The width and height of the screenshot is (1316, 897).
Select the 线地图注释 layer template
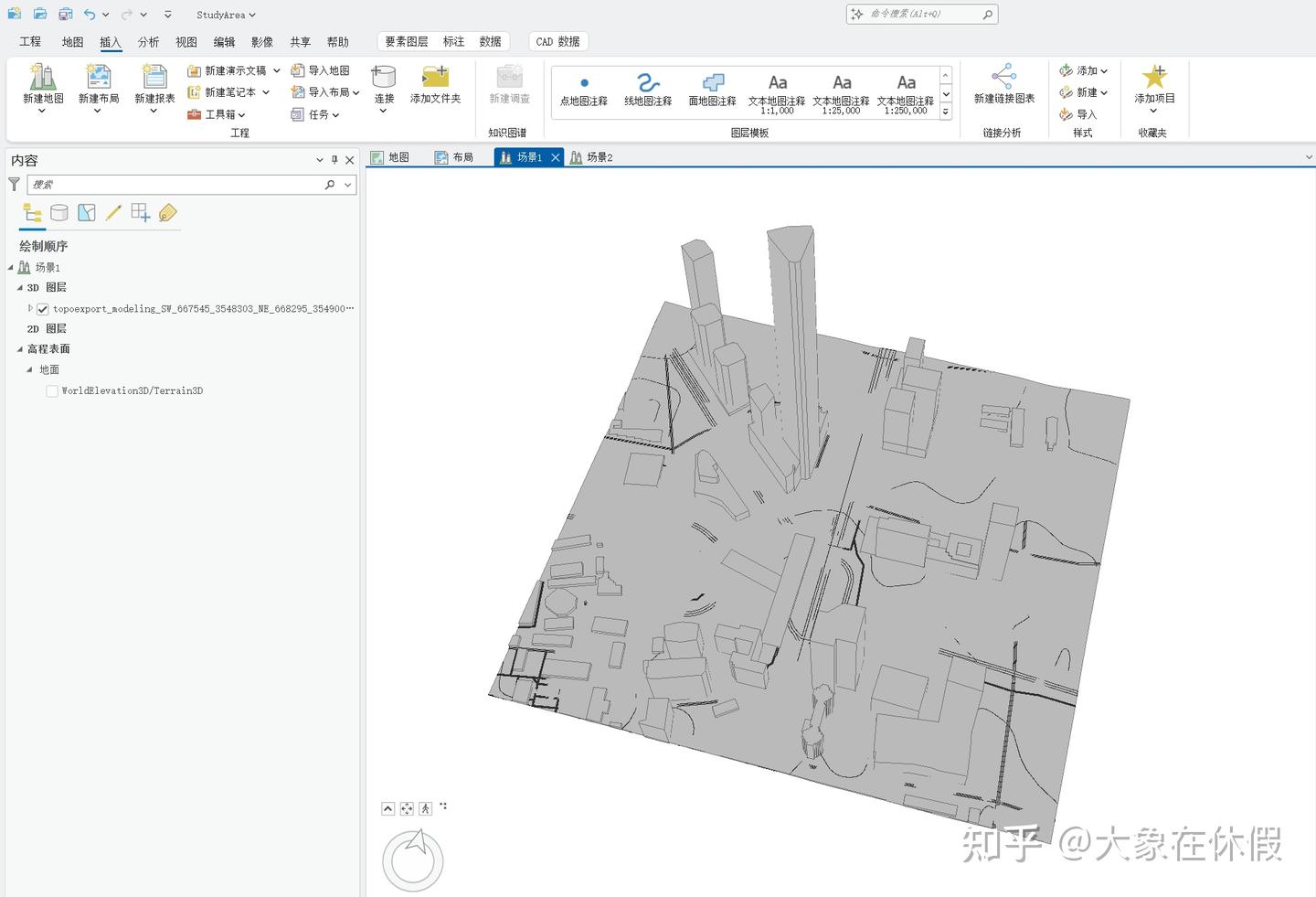[x=647, y=89]
